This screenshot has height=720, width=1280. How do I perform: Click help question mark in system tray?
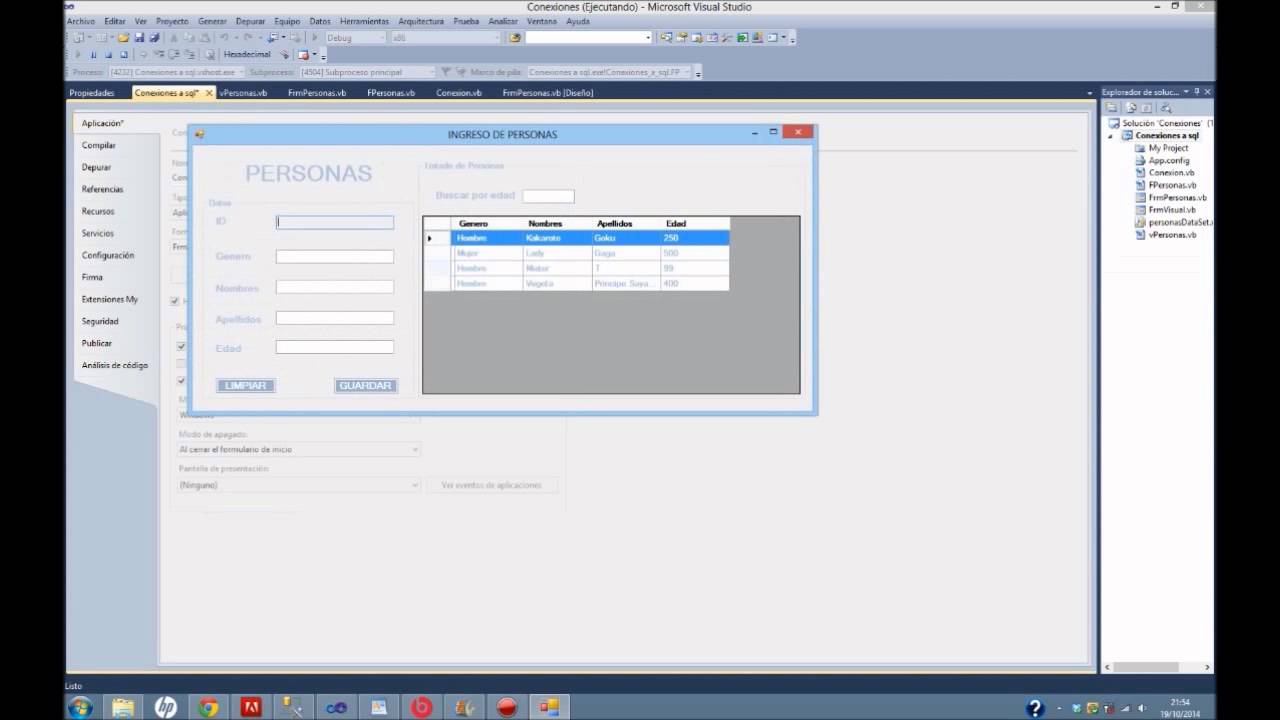(x=1036, y=708)
